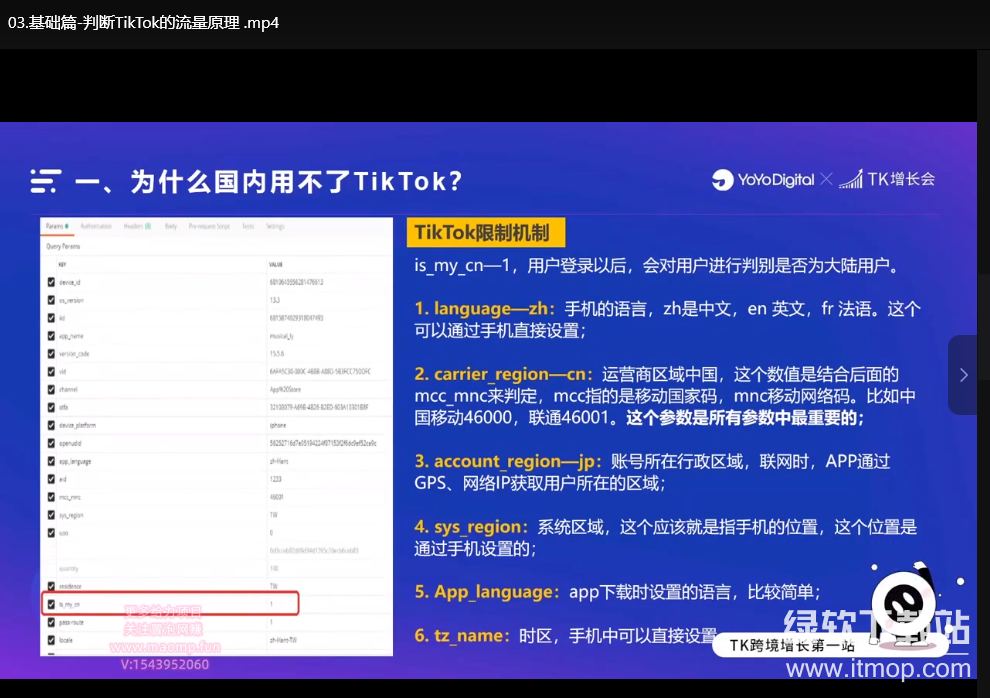The height and width of the screenshot is (698, 990).
Task: Click the hamburger list icon beside the slide heading
Action: click(x=46, y=180)
